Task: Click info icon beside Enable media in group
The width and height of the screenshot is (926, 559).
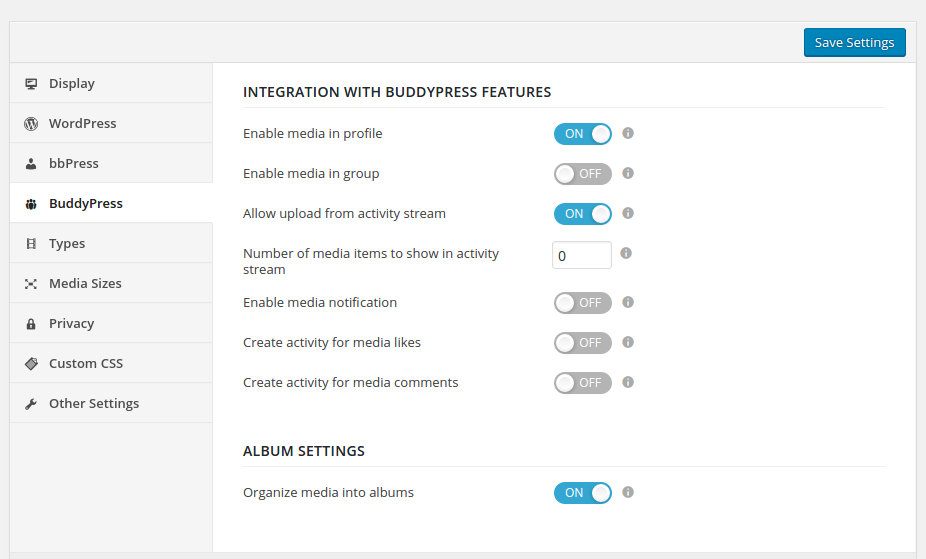Action: [x=628, y=173]
